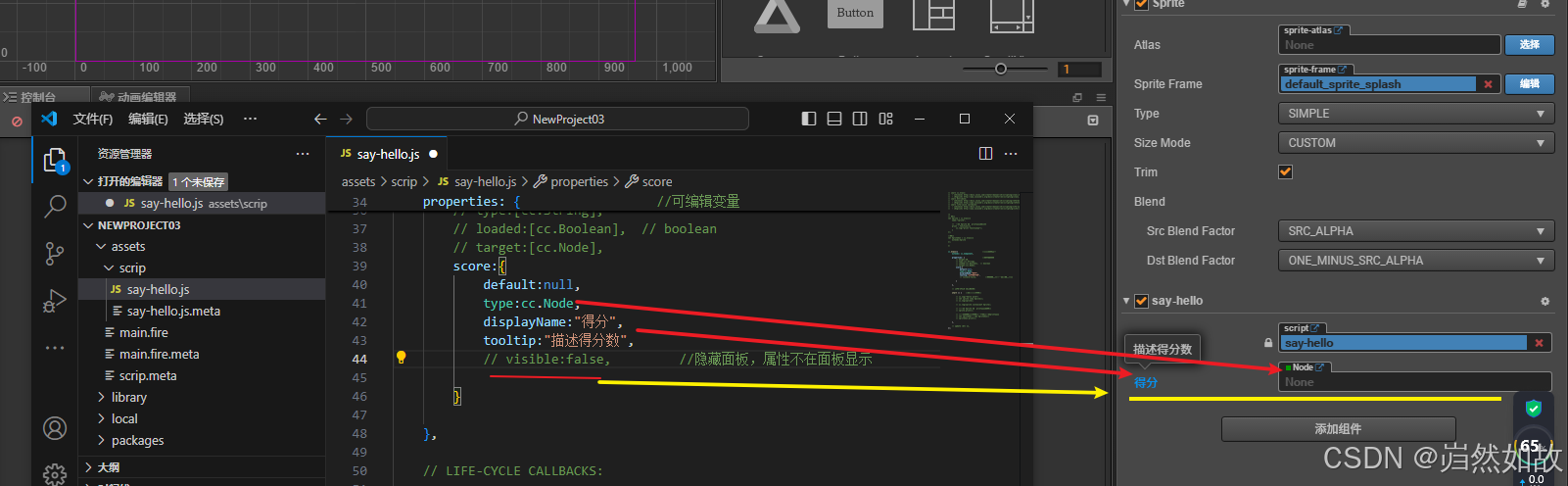Click the blue edit button for Sprite Frame
The width and height of the screenshot is (1568, 486).
point(1530,84)
